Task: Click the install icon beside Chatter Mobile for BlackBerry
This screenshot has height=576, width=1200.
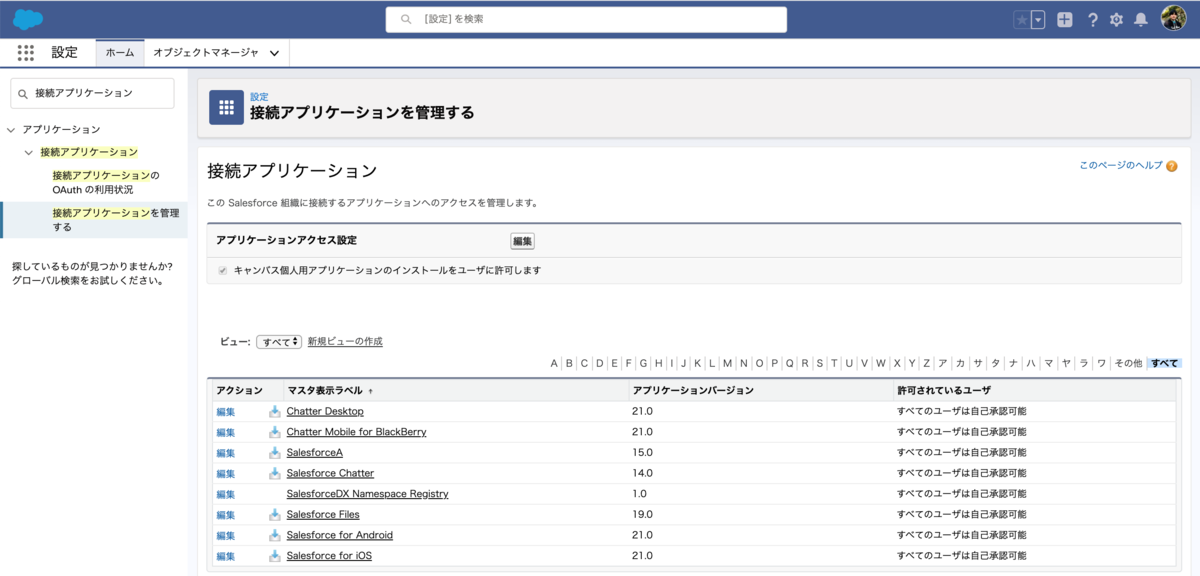Action: (x=275, y=432)
